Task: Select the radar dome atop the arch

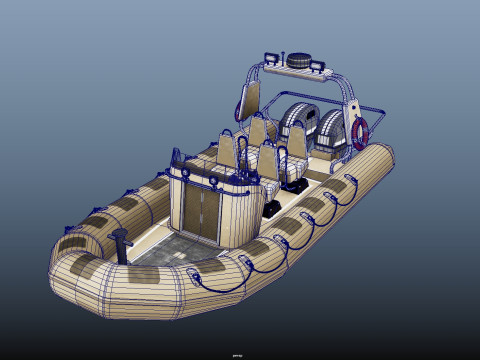Action: coord(298,60)
